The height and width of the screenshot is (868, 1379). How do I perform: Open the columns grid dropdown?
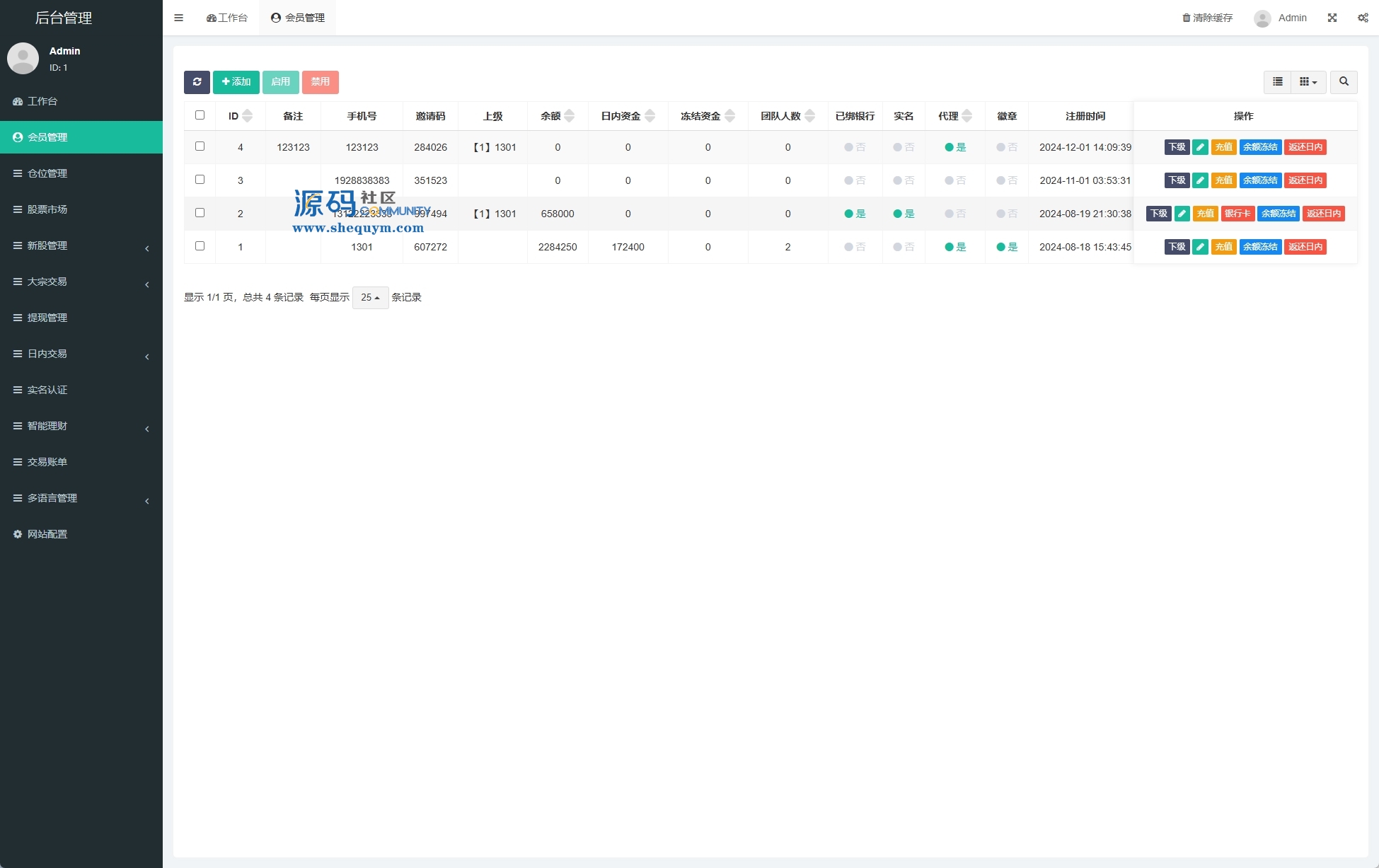coord(1308,82)
